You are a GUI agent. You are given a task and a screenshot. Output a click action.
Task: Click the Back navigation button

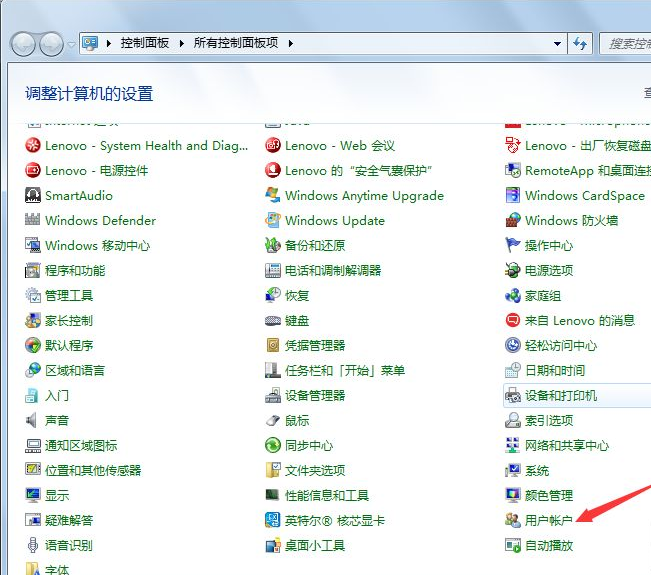pos(23,44)
